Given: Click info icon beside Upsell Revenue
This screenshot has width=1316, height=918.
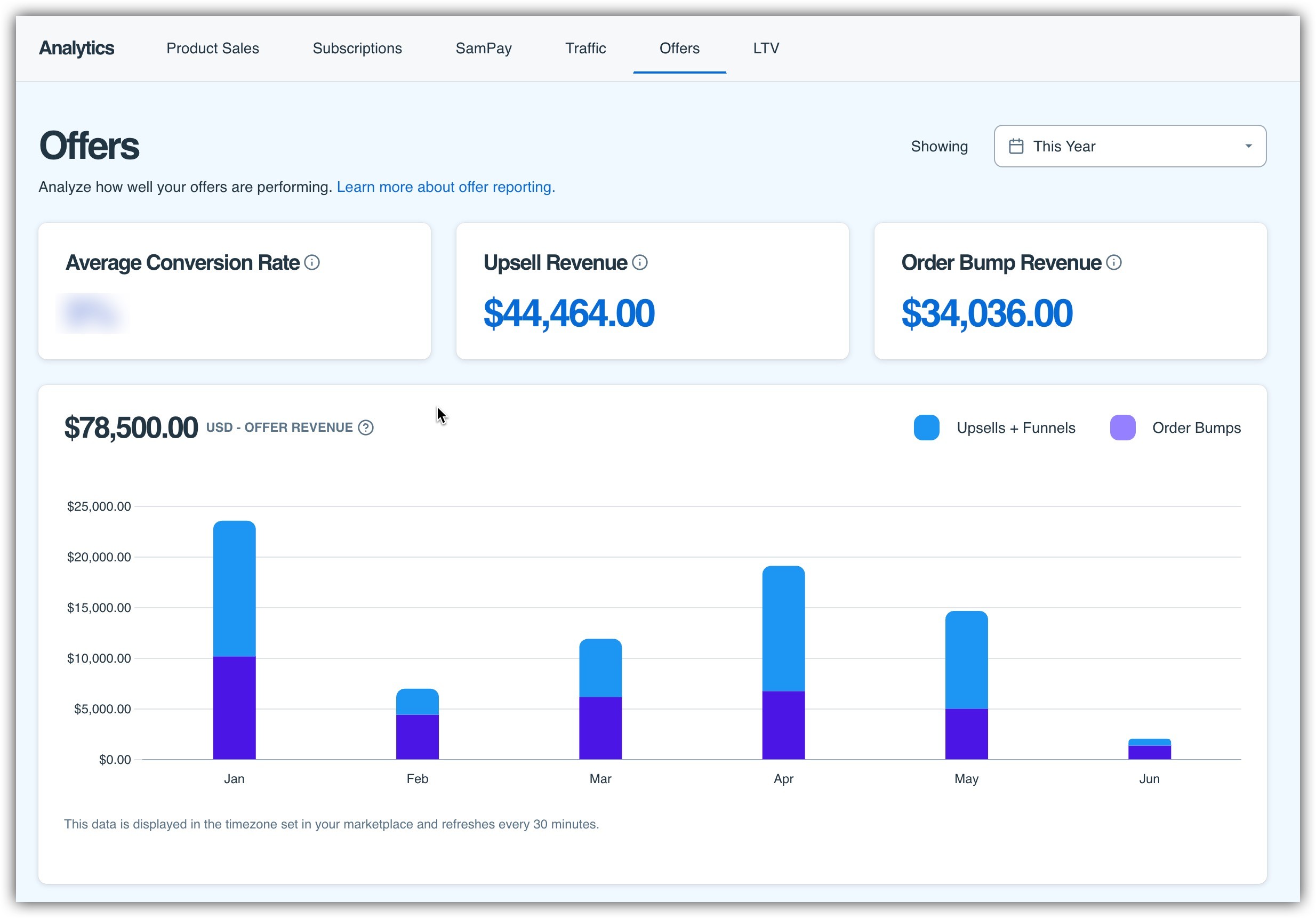Looking at the screenshot, I should (x=640, y=262).
